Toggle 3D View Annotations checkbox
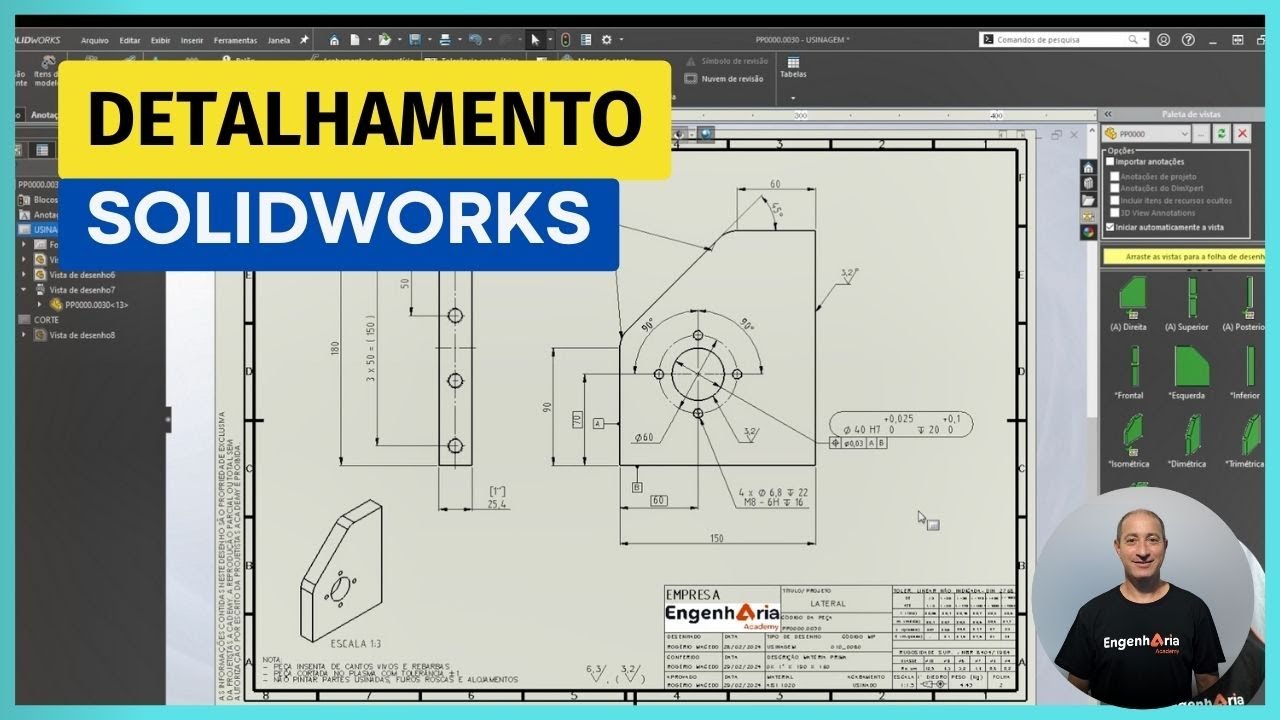 1115,212
